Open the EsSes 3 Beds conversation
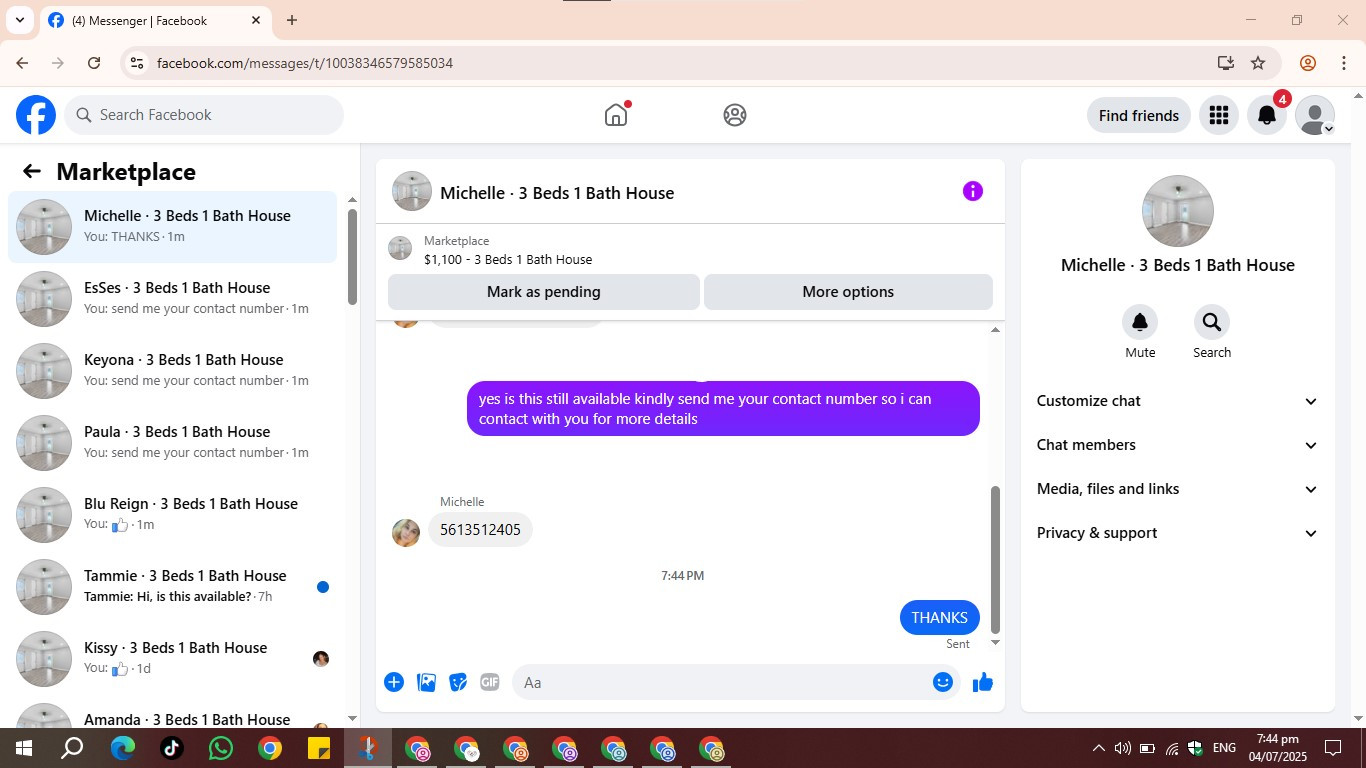Viewport: 1366px width, 768px height. tap(173, 298)
